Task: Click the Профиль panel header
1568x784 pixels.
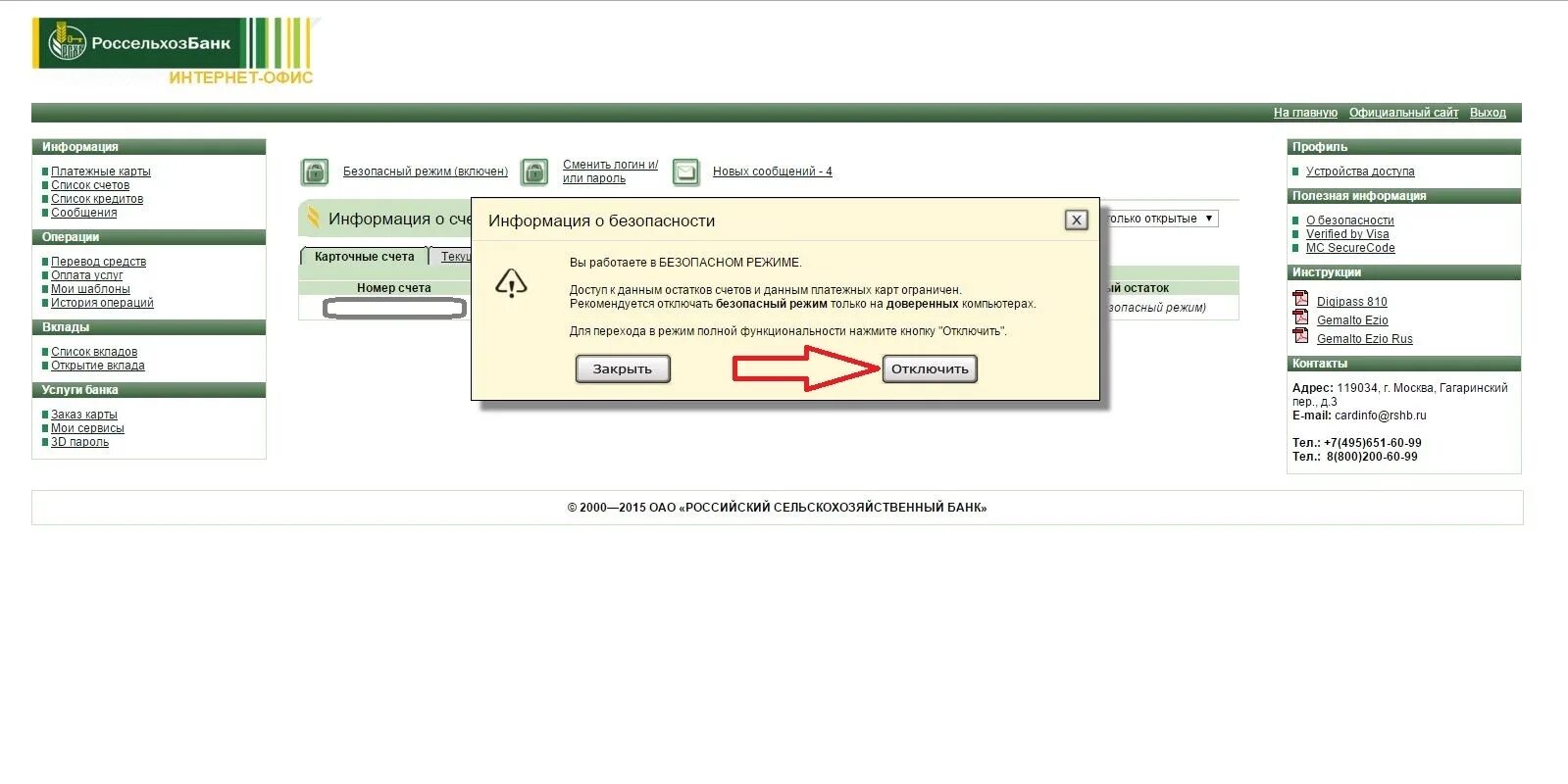Action: 1403,147
